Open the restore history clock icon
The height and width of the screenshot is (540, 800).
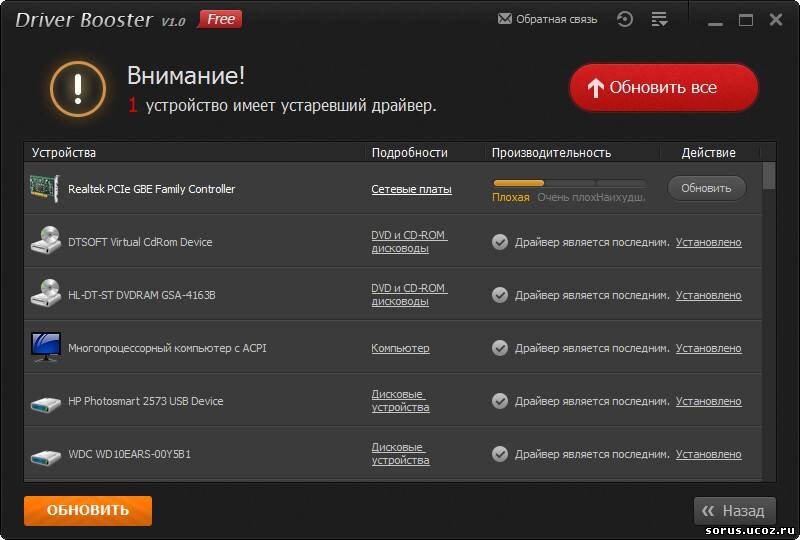[x=624, y=19]
